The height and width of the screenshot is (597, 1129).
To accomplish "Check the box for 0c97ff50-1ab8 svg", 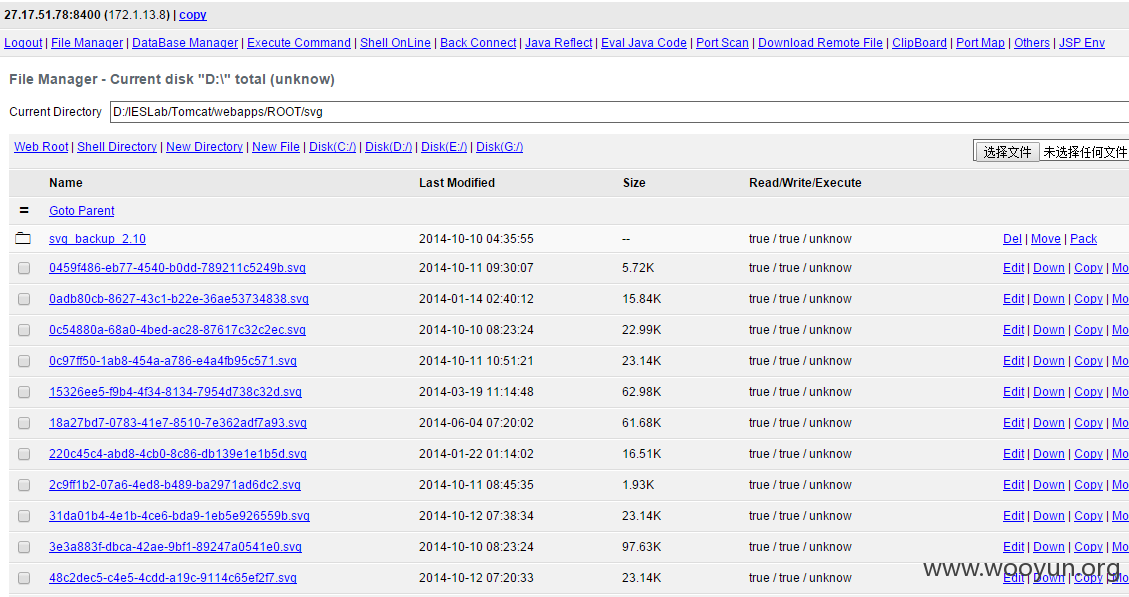I will [x=24, y=361].
